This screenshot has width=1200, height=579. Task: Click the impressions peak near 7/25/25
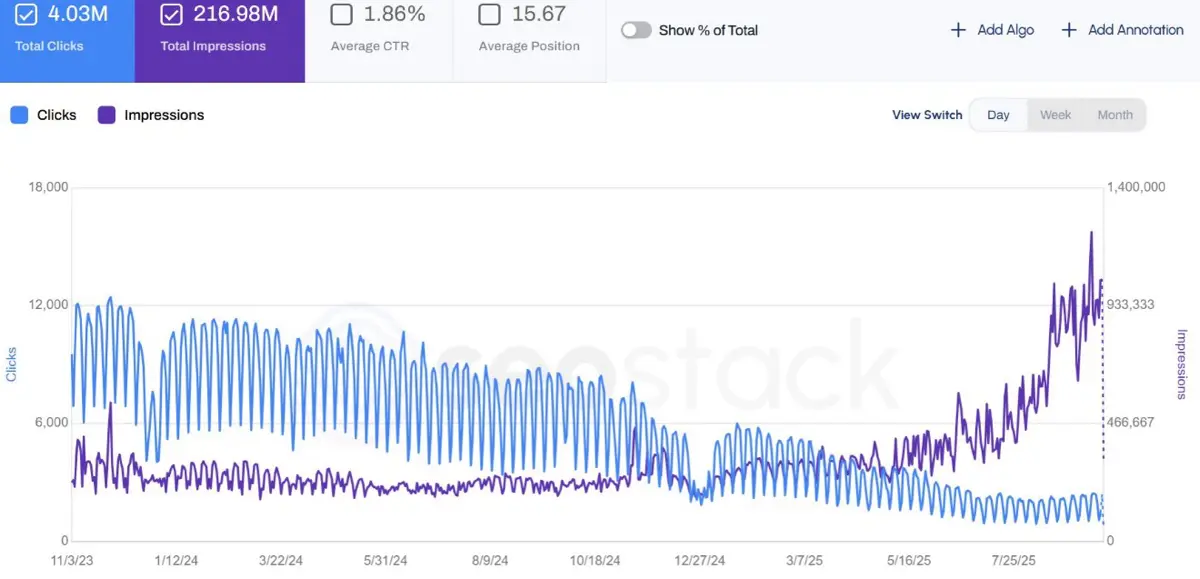1091,232
